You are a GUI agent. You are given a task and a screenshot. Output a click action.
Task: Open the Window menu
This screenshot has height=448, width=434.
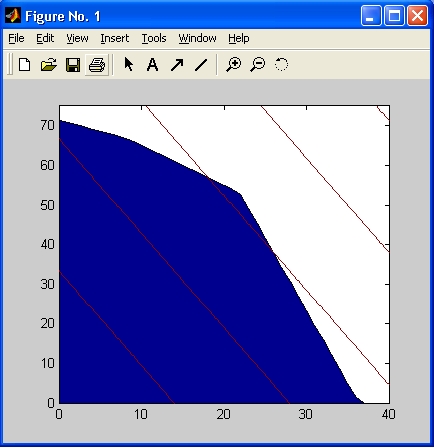coord(197,38)
